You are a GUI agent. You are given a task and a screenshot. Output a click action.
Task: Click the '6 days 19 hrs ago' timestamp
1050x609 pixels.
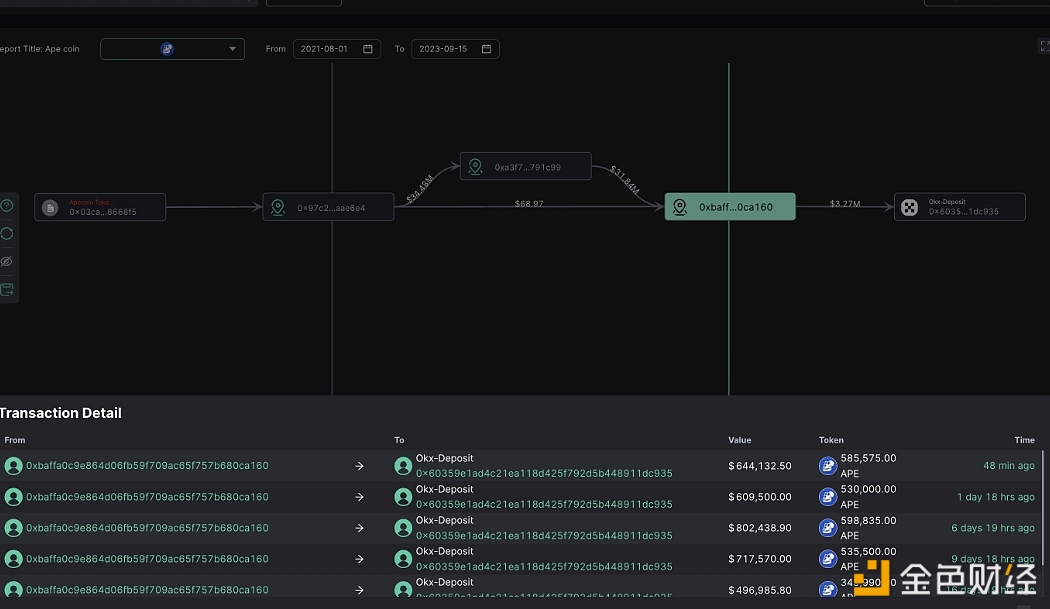(x=993, y=528)
